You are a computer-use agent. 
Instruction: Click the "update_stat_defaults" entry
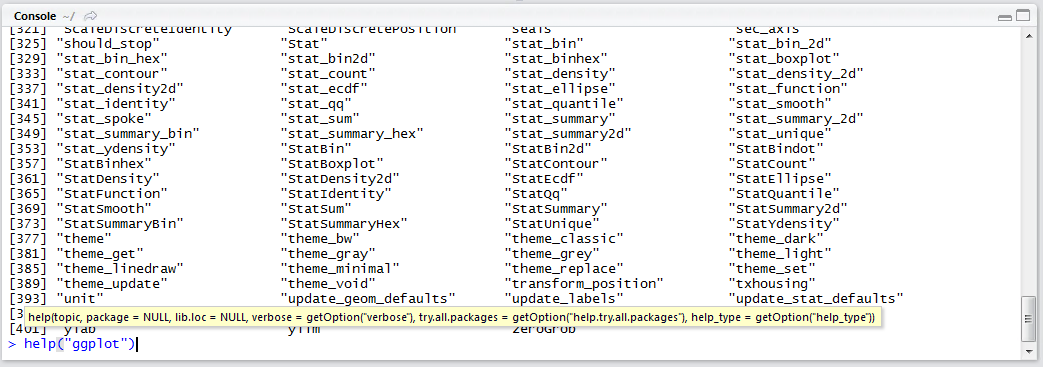click(816, 298)
